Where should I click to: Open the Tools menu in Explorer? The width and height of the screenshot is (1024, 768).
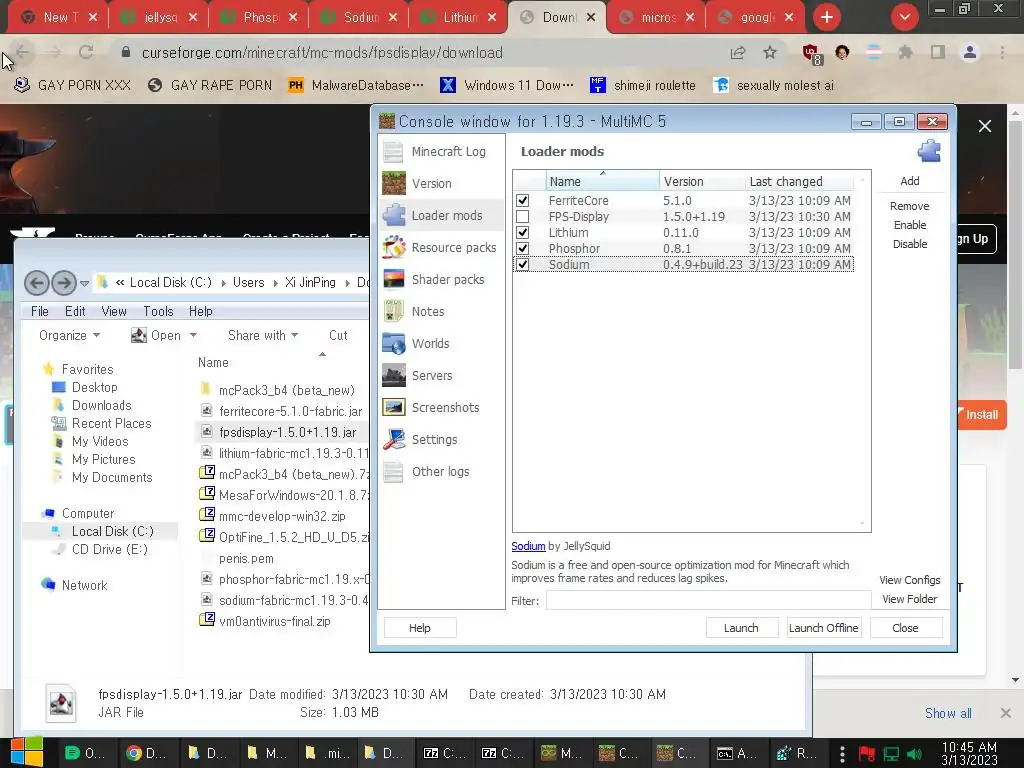[x=158, y=312]
